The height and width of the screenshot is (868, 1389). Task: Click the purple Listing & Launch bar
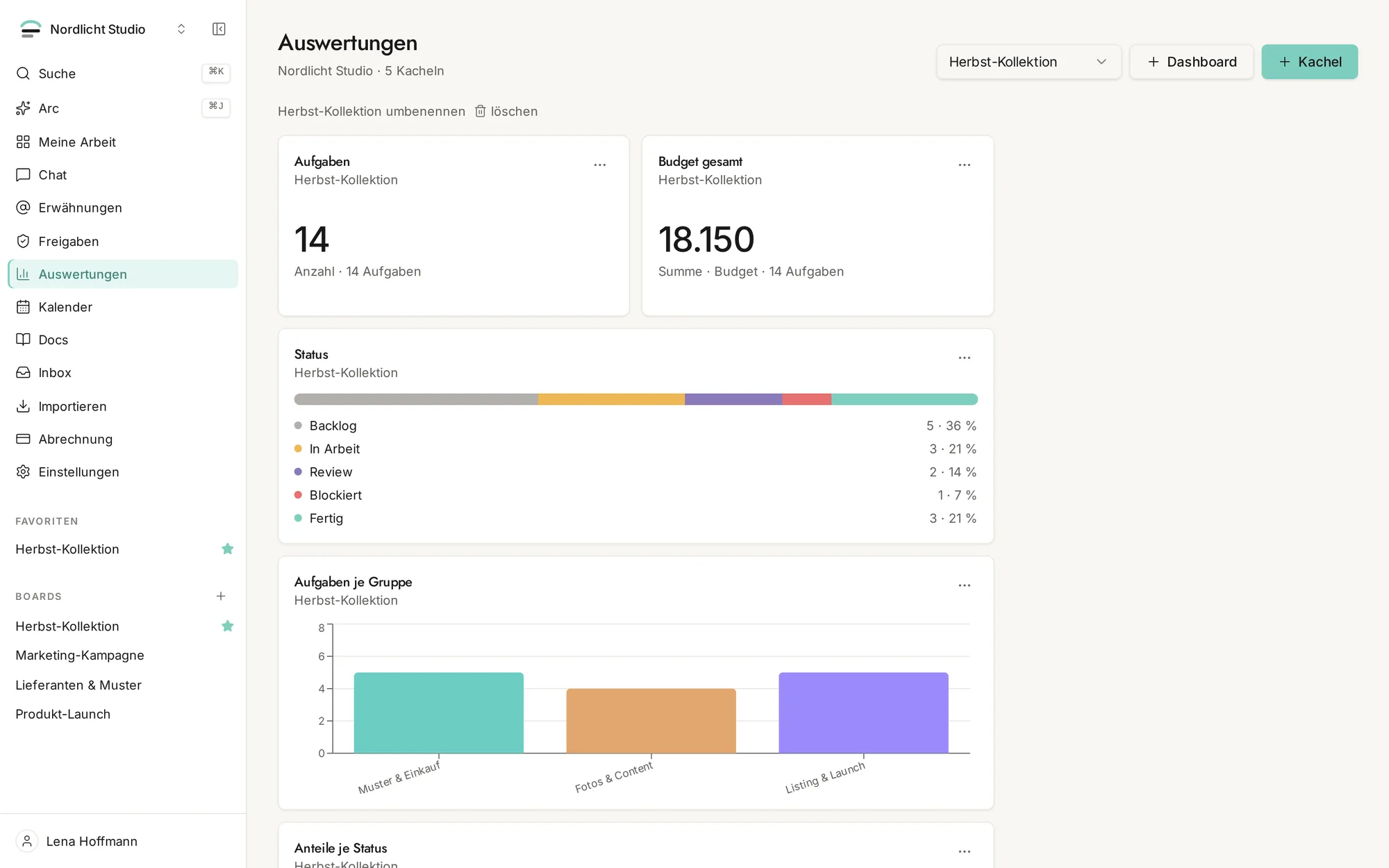tap(863, 713)
